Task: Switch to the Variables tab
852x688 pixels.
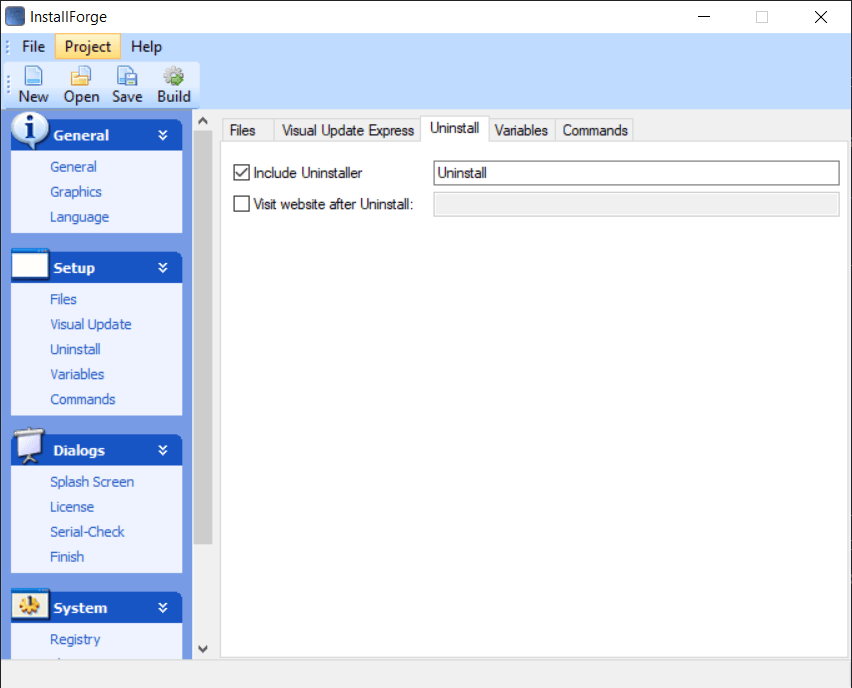Action: pyautogui.click(x=521, y=130)
